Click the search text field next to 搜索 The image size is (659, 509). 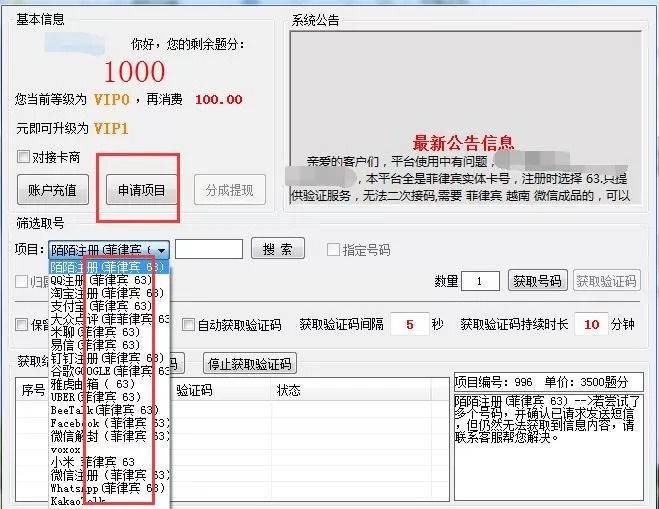pyautogui.click(x=209, y=249)
